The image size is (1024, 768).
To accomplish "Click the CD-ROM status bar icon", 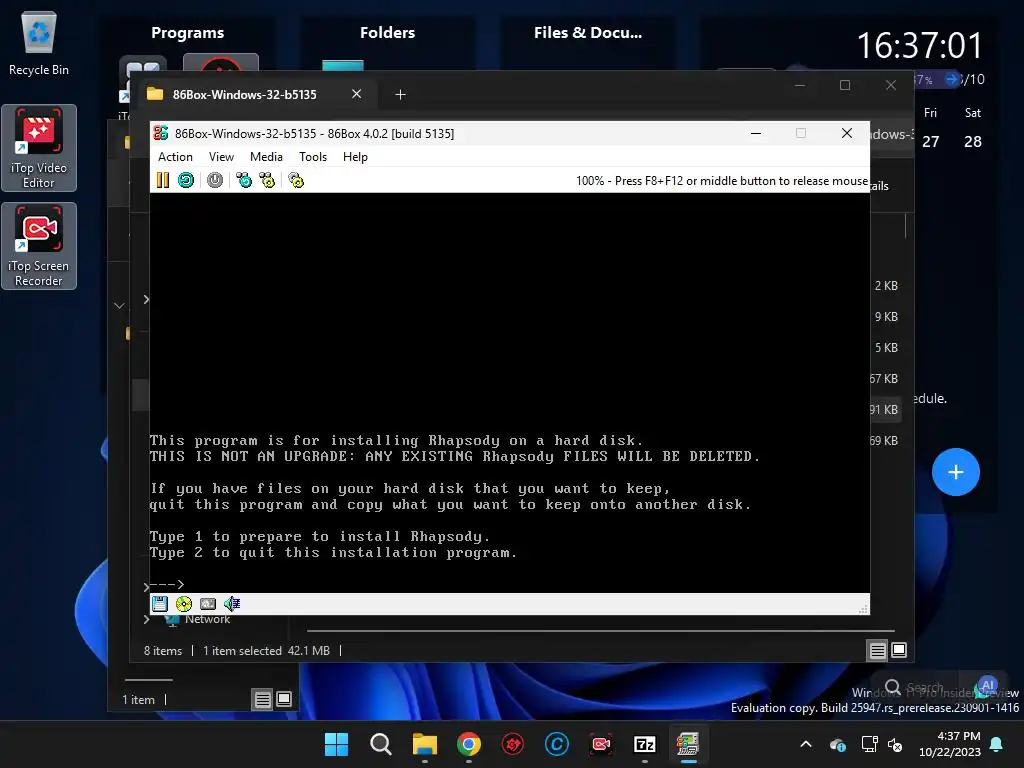I will (184, 604).
